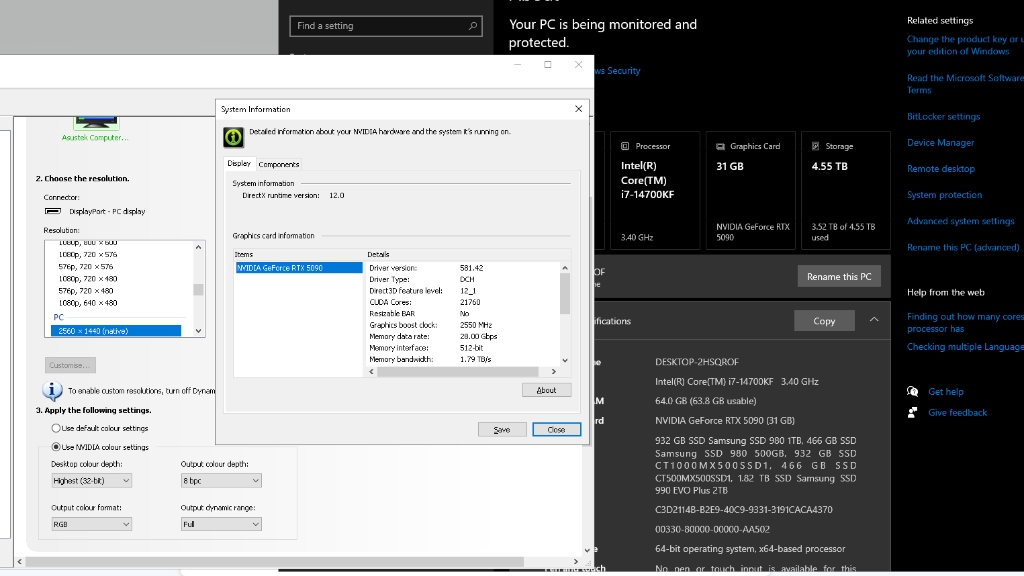Select Use default colour settings radio button
Screen dimensions: 1024x576
[56, 428]
